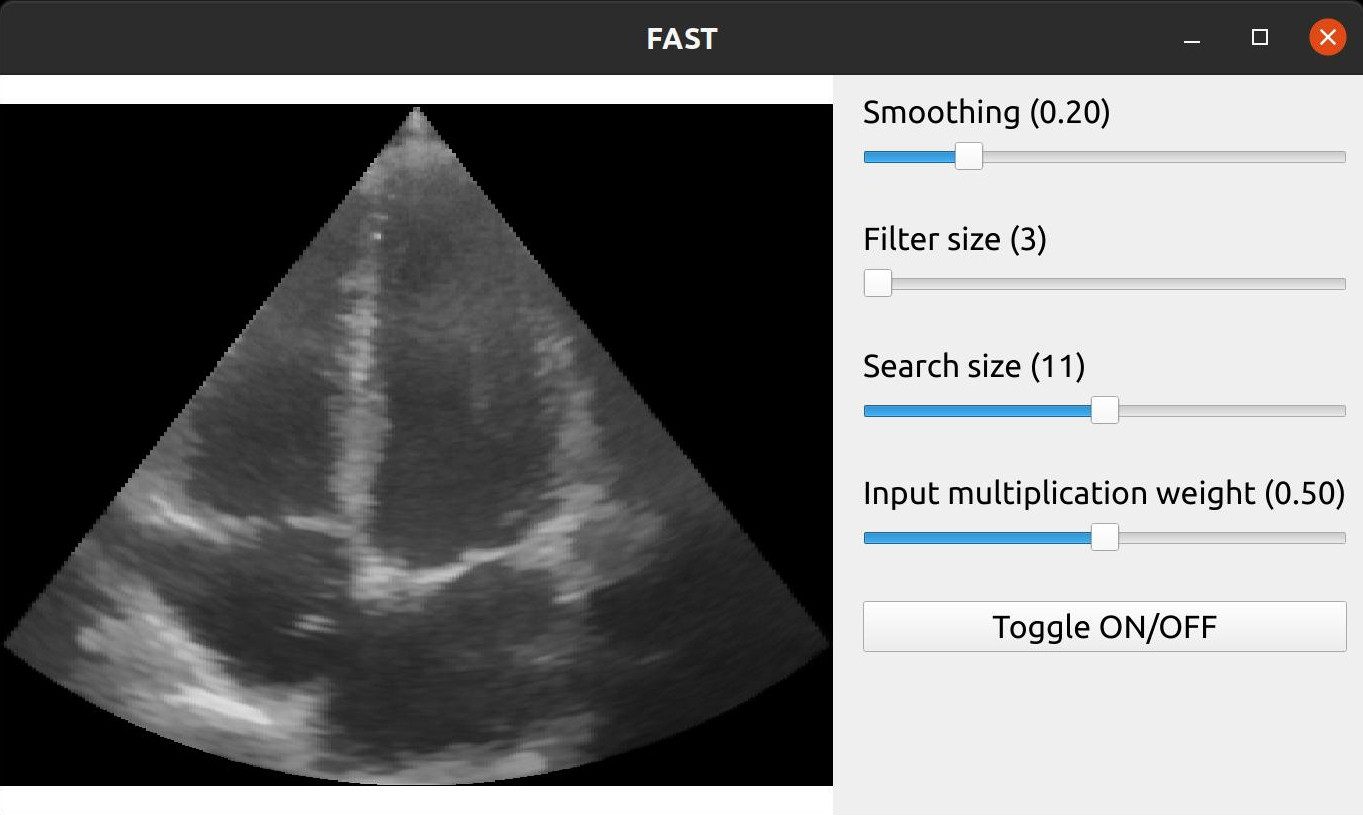1363x815 pixels.
Task: Maximize the FAST window
Action: 1260,38
